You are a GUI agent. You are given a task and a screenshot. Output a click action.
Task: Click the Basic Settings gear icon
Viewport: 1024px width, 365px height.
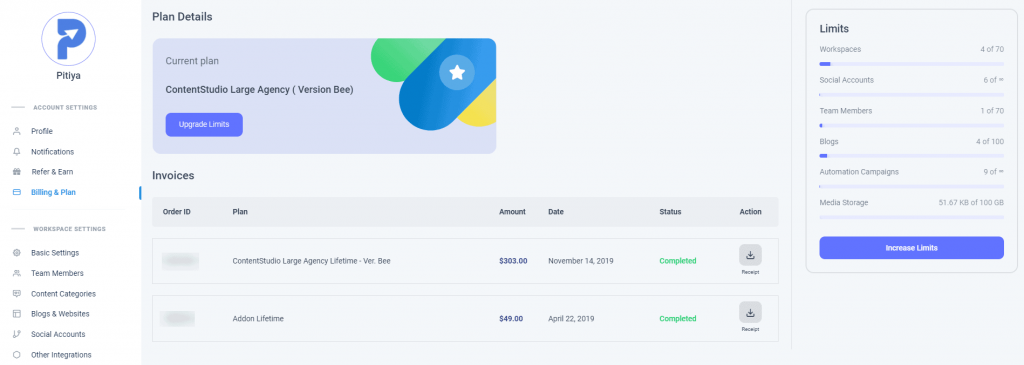17,253
